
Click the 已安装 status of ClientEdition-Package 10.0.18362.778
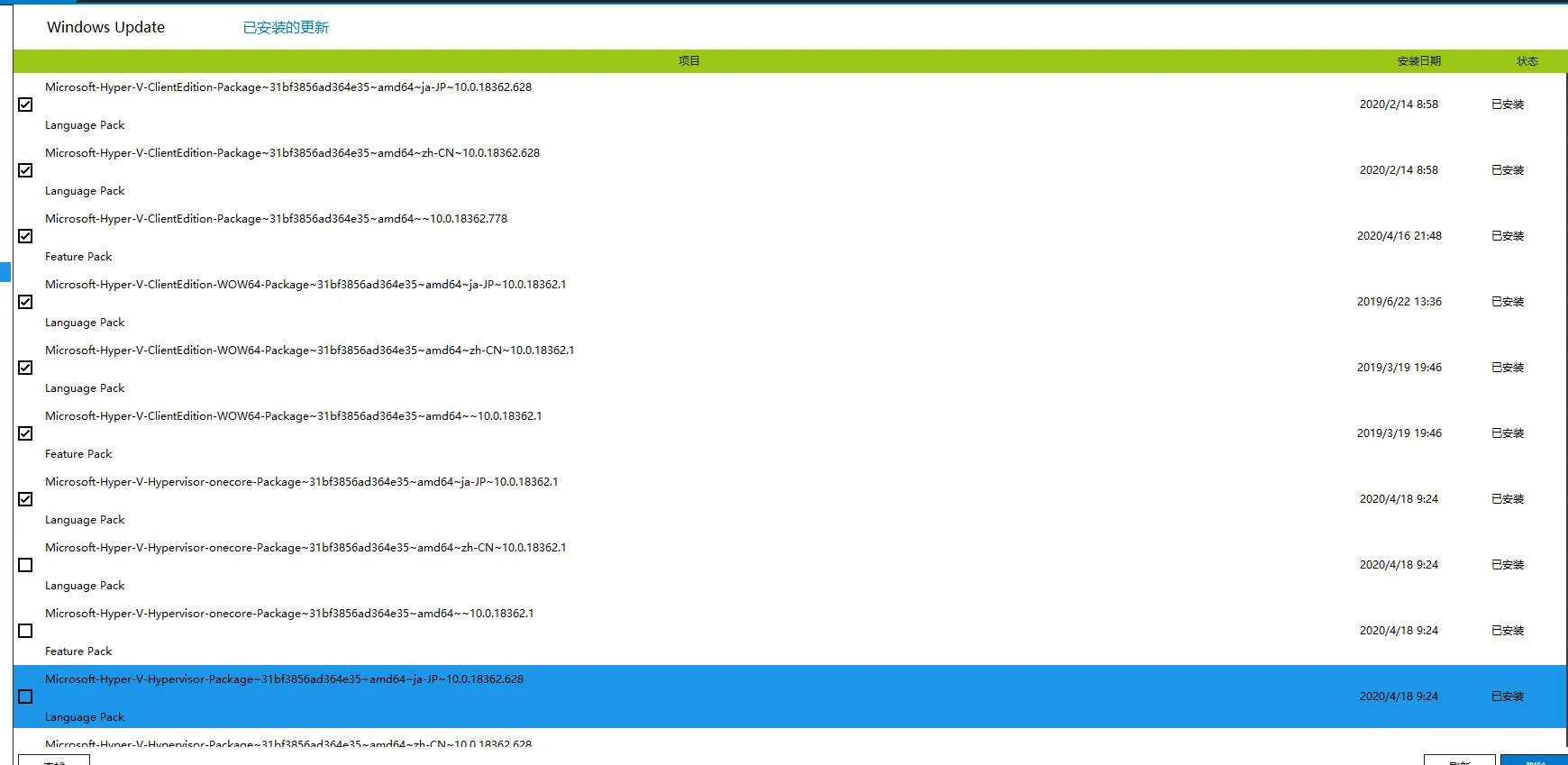tap(1508, 236)
